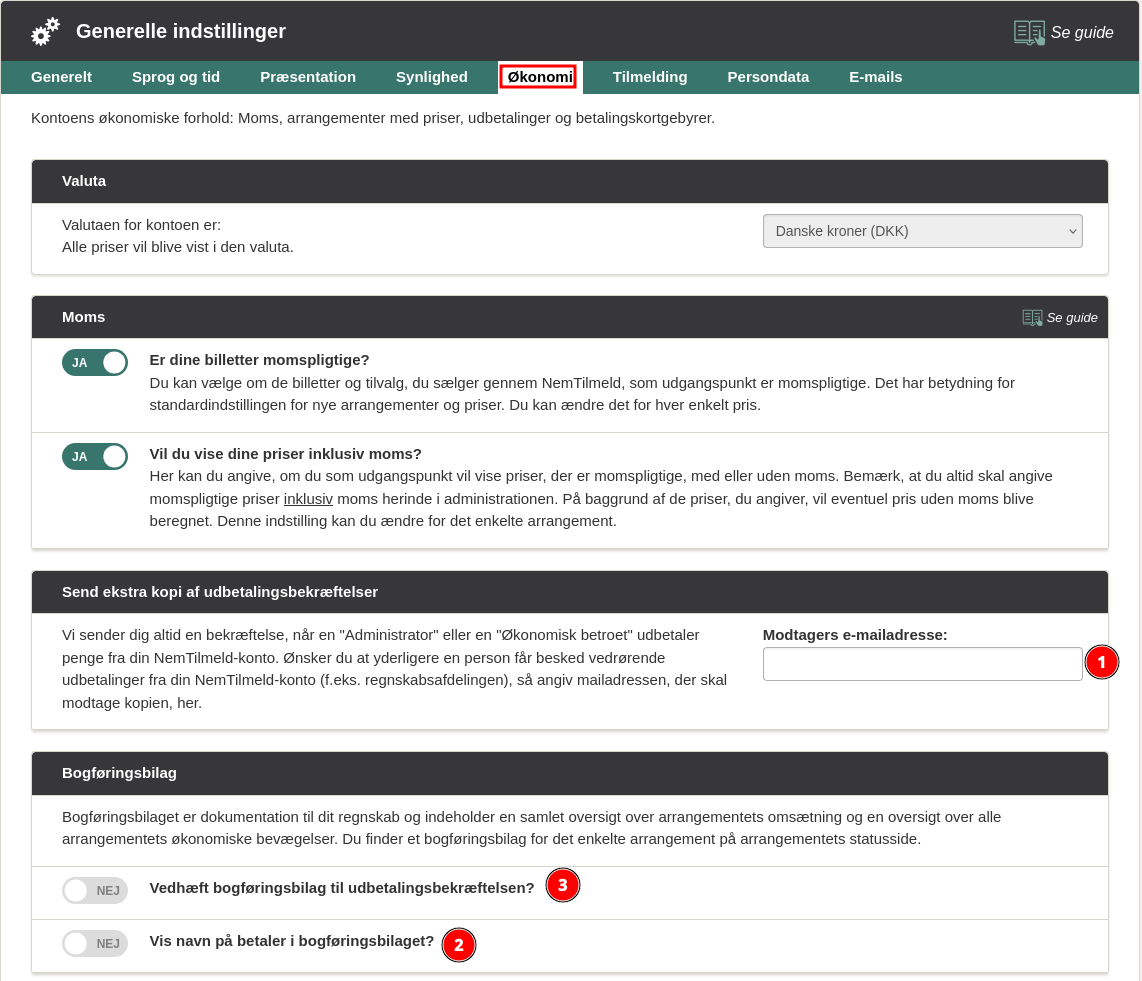Image resolution: width=1142 pixels, height=981 pixels.
Task: Disable 'Vil du vise dine priser inklusiv moms?'
Action: (95, 456)
